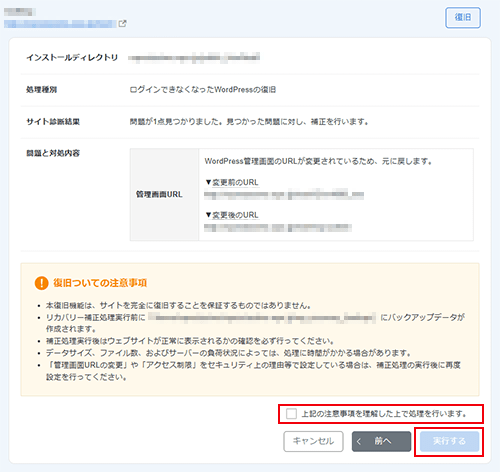Click the blurred URL under 変更前のURL

coord(284,194)
